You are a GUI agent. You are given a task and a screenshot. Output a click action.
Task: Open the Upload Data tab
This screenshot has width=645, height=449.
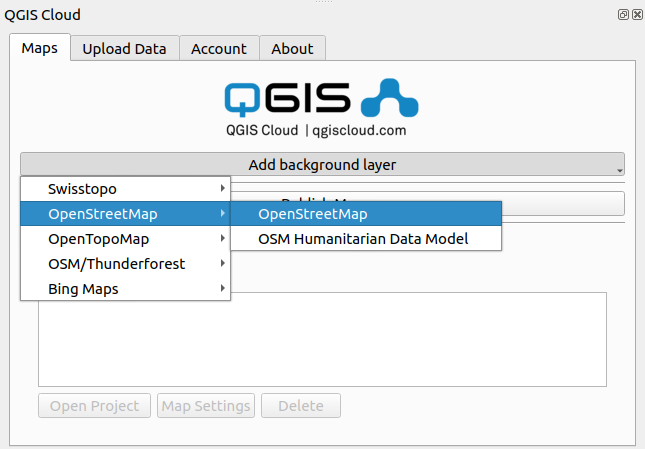[x=124, y=49]
